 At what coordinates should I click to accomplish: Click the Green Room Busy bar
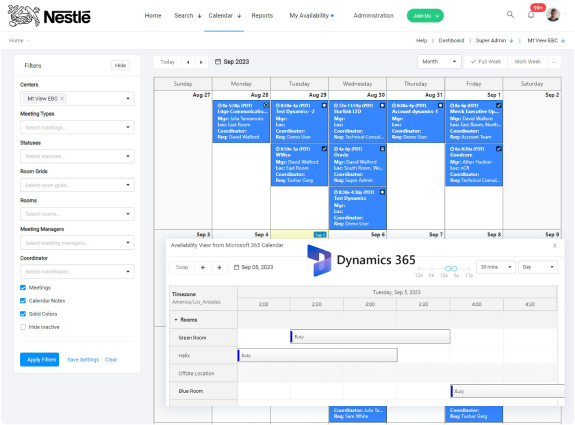coord(370,337)
